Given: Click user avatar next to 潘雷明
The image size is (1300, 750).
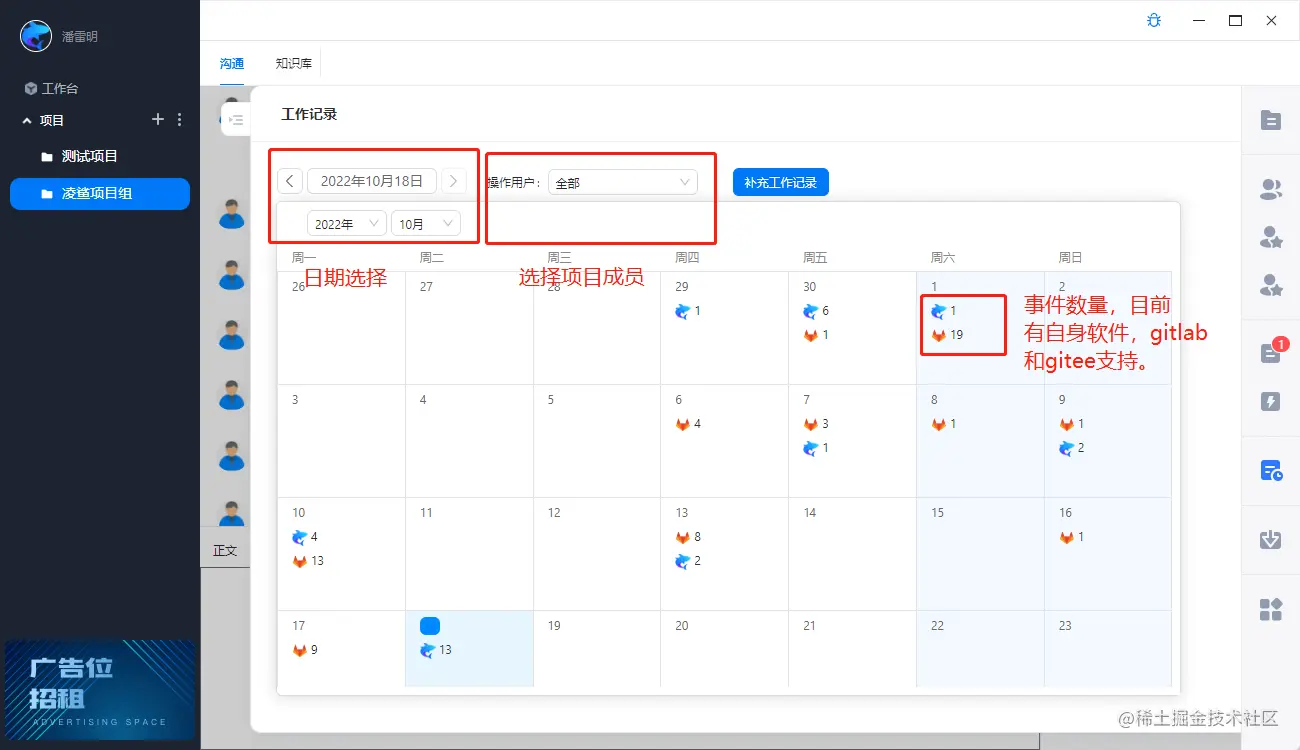Looking at the screenshot, I should [36, 36].
